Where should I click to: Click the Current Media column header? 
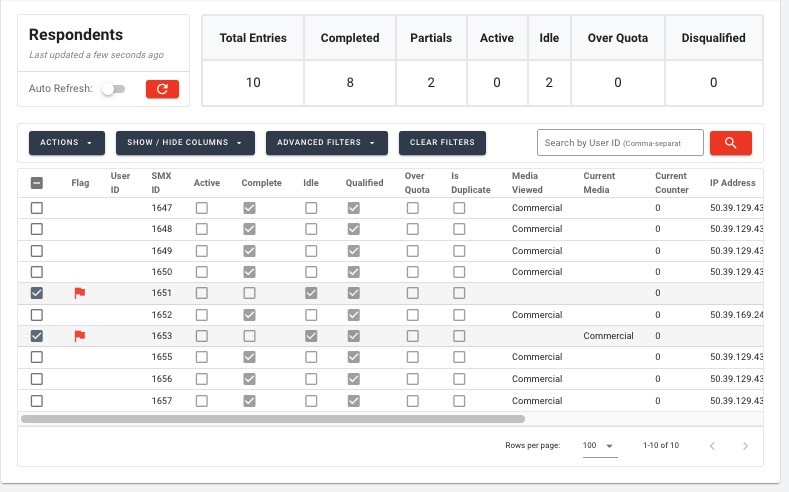coord(599,183)
